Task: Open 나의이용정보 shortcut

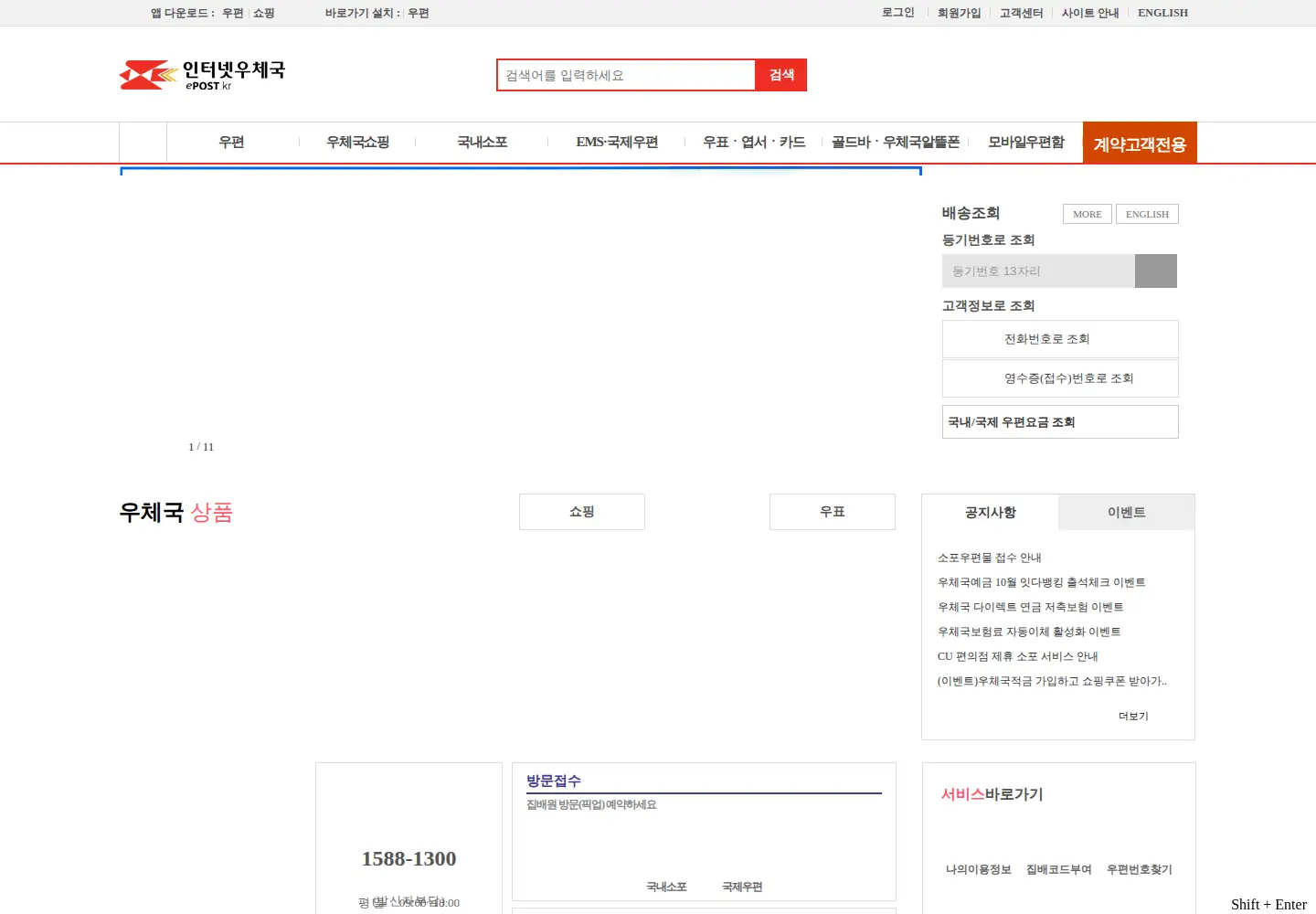Action: [979, 869]
